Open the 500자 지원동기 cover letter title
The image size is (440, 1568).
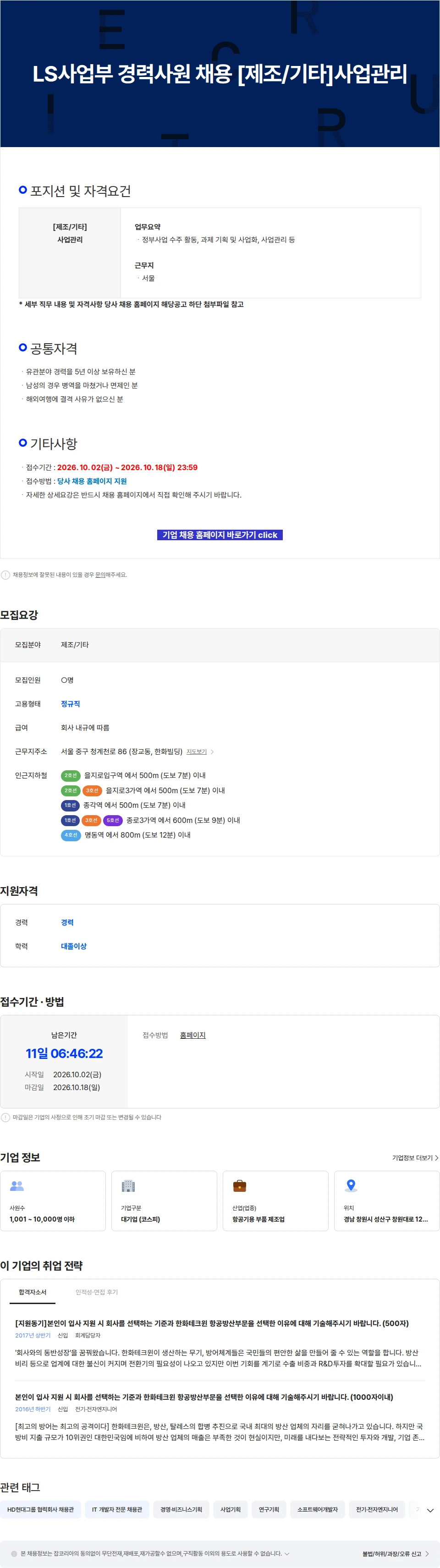point(212,1323)
